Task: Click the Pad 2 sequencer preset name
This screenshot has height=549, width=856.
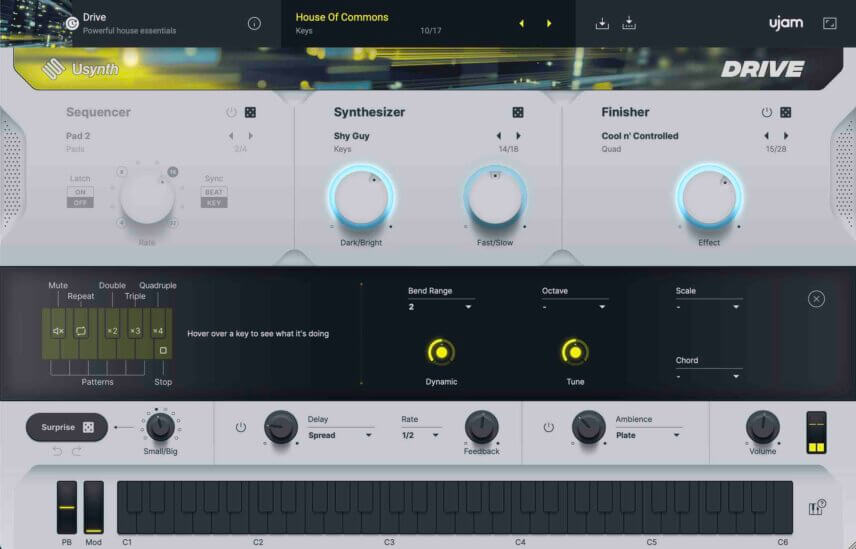Action: tap(78, 136)
